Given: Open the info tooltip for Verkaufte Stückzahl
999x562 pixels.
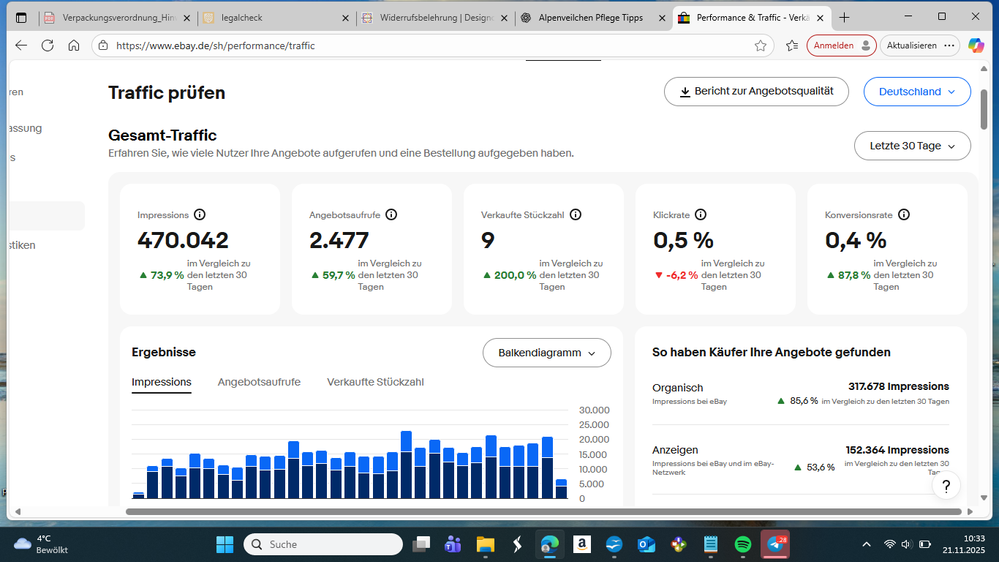Looking at the screenshot, I should tap(575, 215).
